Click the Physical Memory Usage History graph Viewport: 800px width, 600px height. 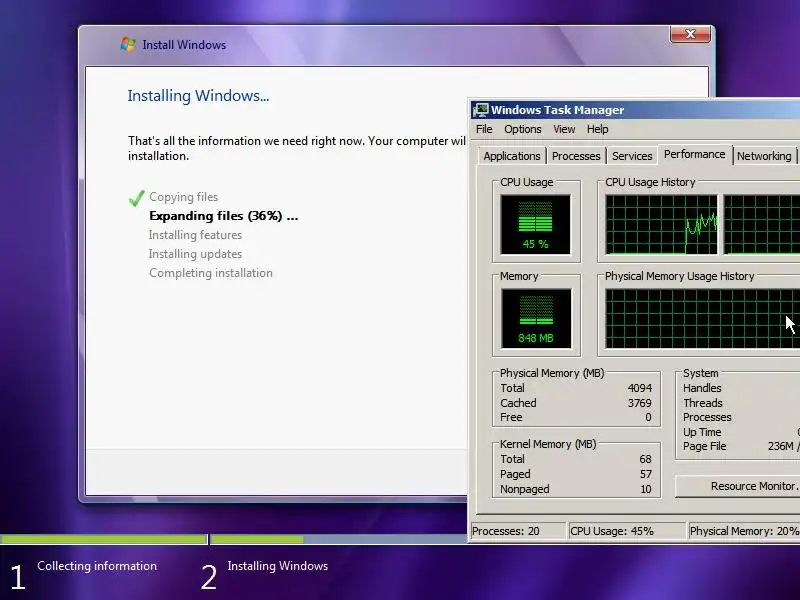[703, 318]
